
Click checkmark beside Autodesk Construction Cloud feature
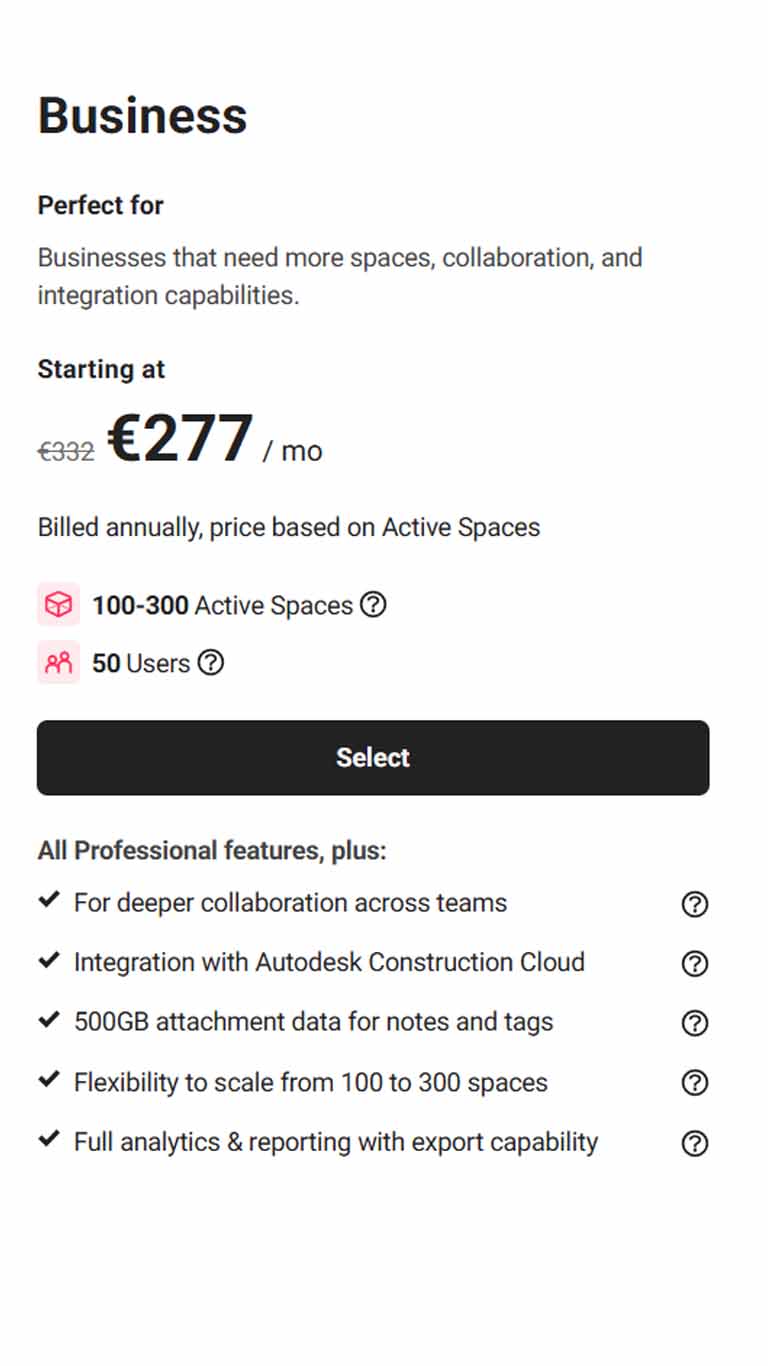[x=48, y=961]
